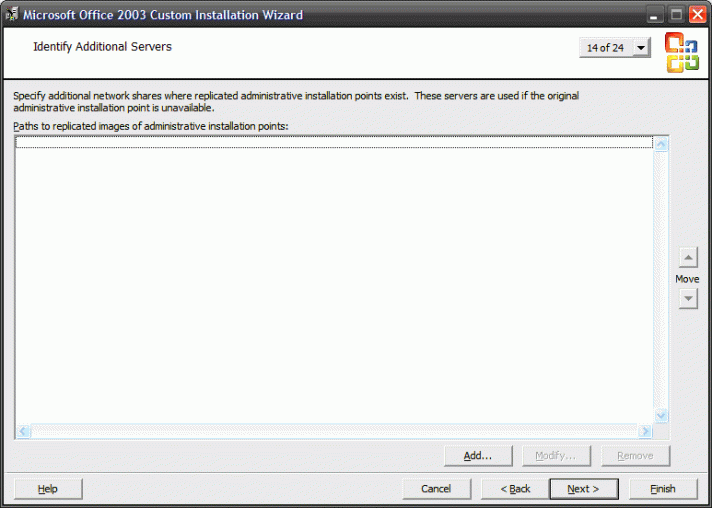
Task: Click the 'Identify Additional Servers' heading
Action: tap(103, 47)
